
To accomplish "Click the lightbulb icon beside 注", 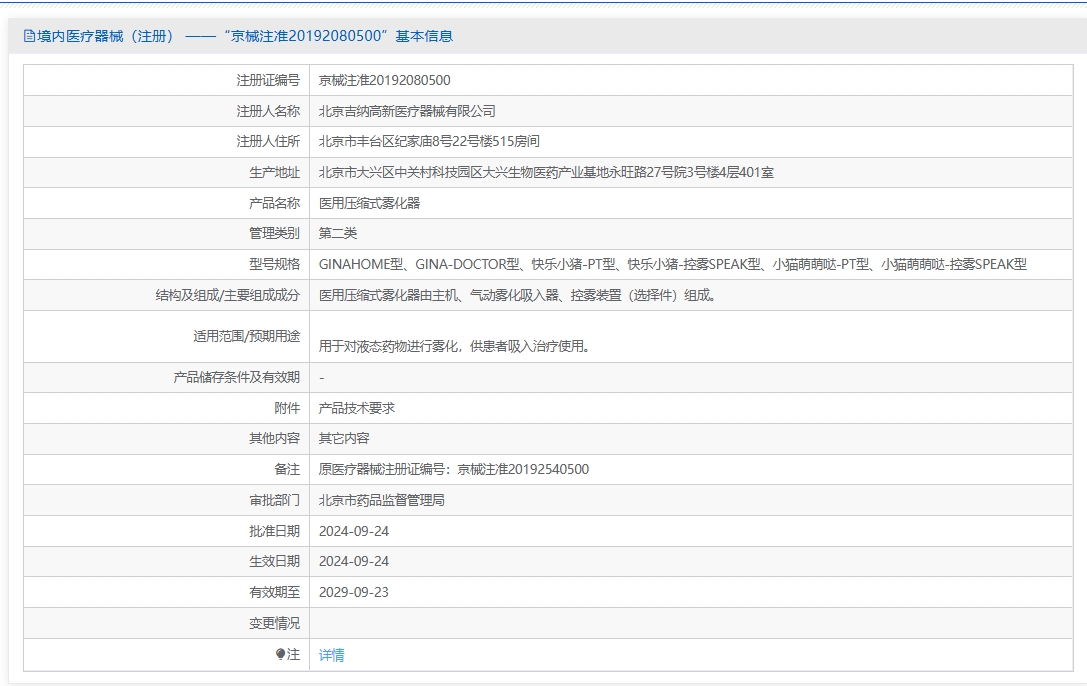I will click(x=280, y=654).
